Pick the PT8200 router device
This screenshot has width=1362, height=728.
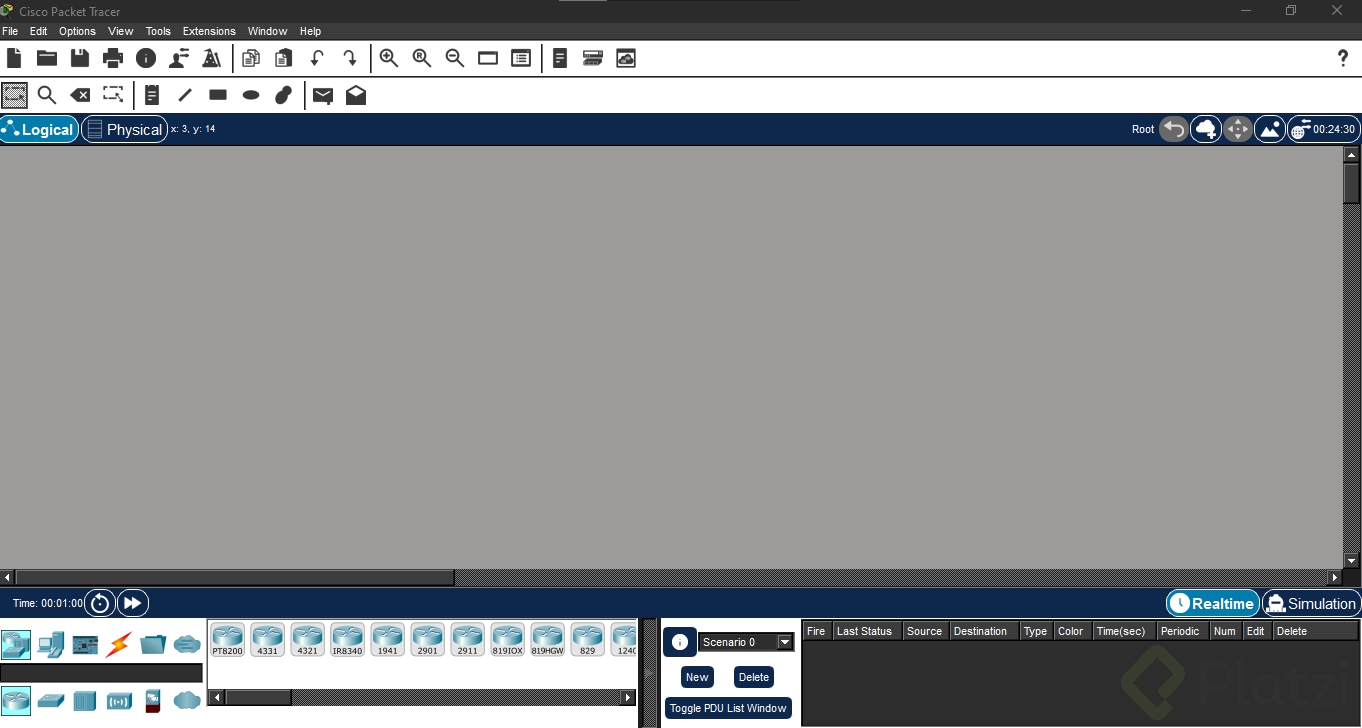pyautogui.click(x=227, y=640)
